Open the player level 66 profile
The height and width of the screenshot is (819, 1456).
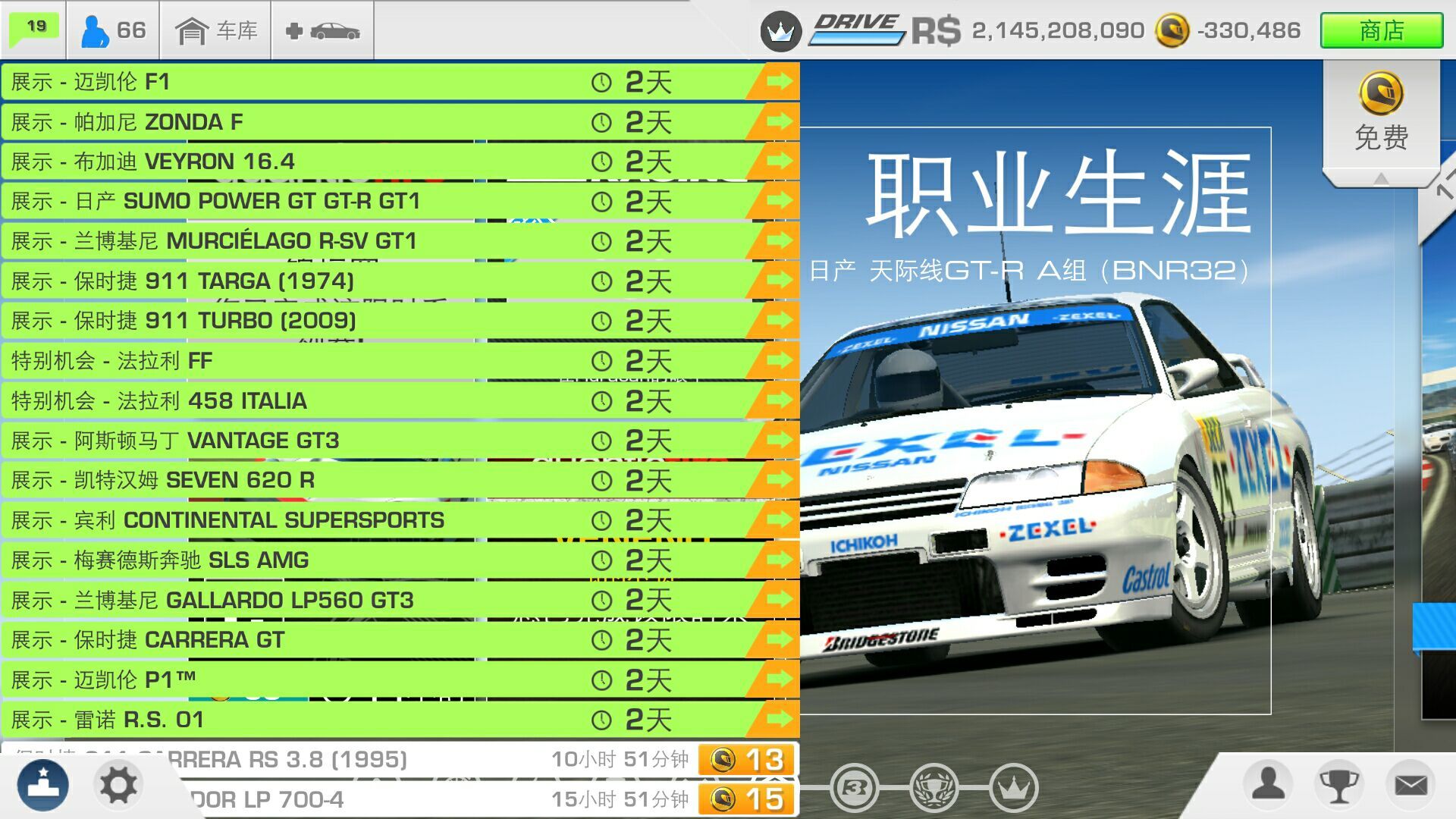point(113,30)
